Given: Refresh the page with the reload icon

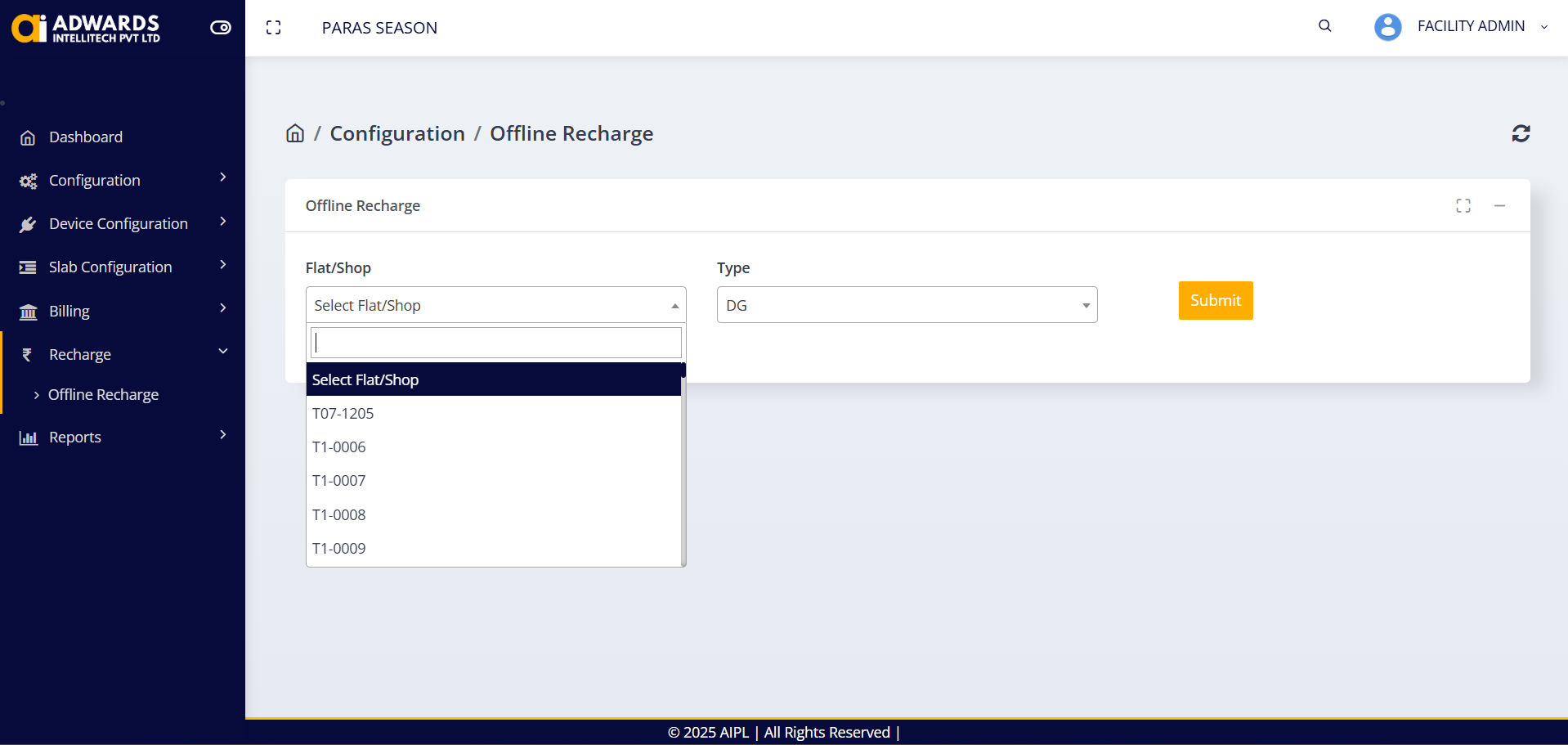Looking at the screenshot, I should [1521, 133].
